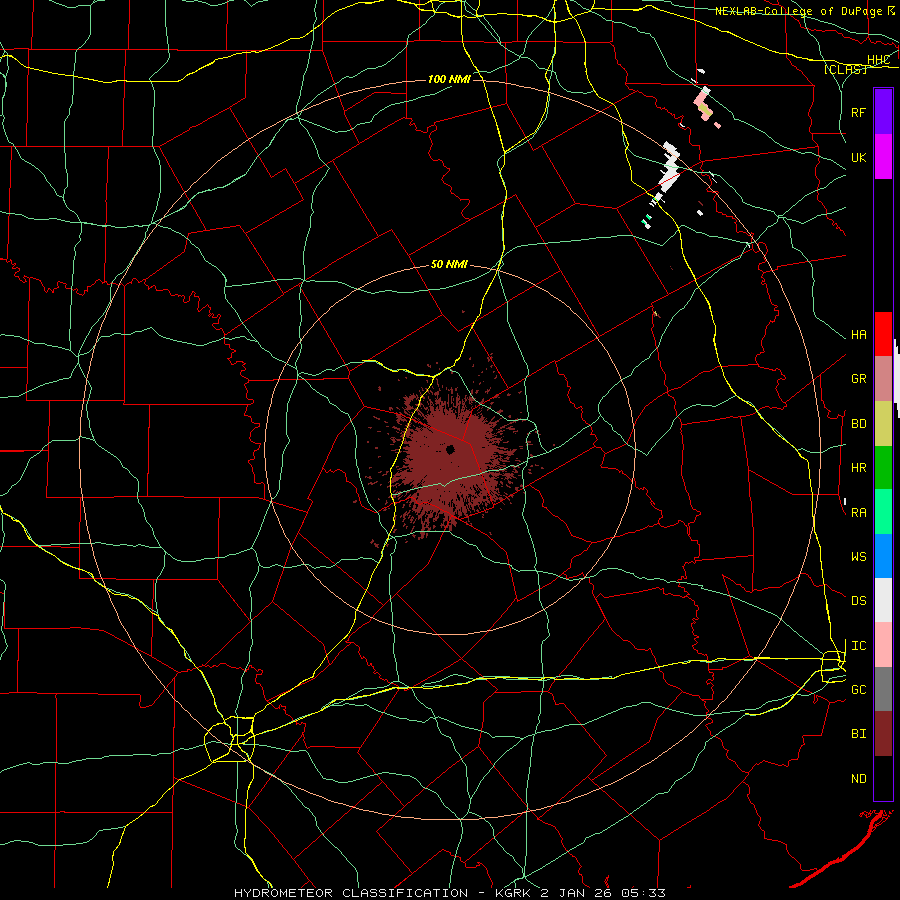Click the HR legend label
The image size is (900, 900).
[x=859, y=468]
